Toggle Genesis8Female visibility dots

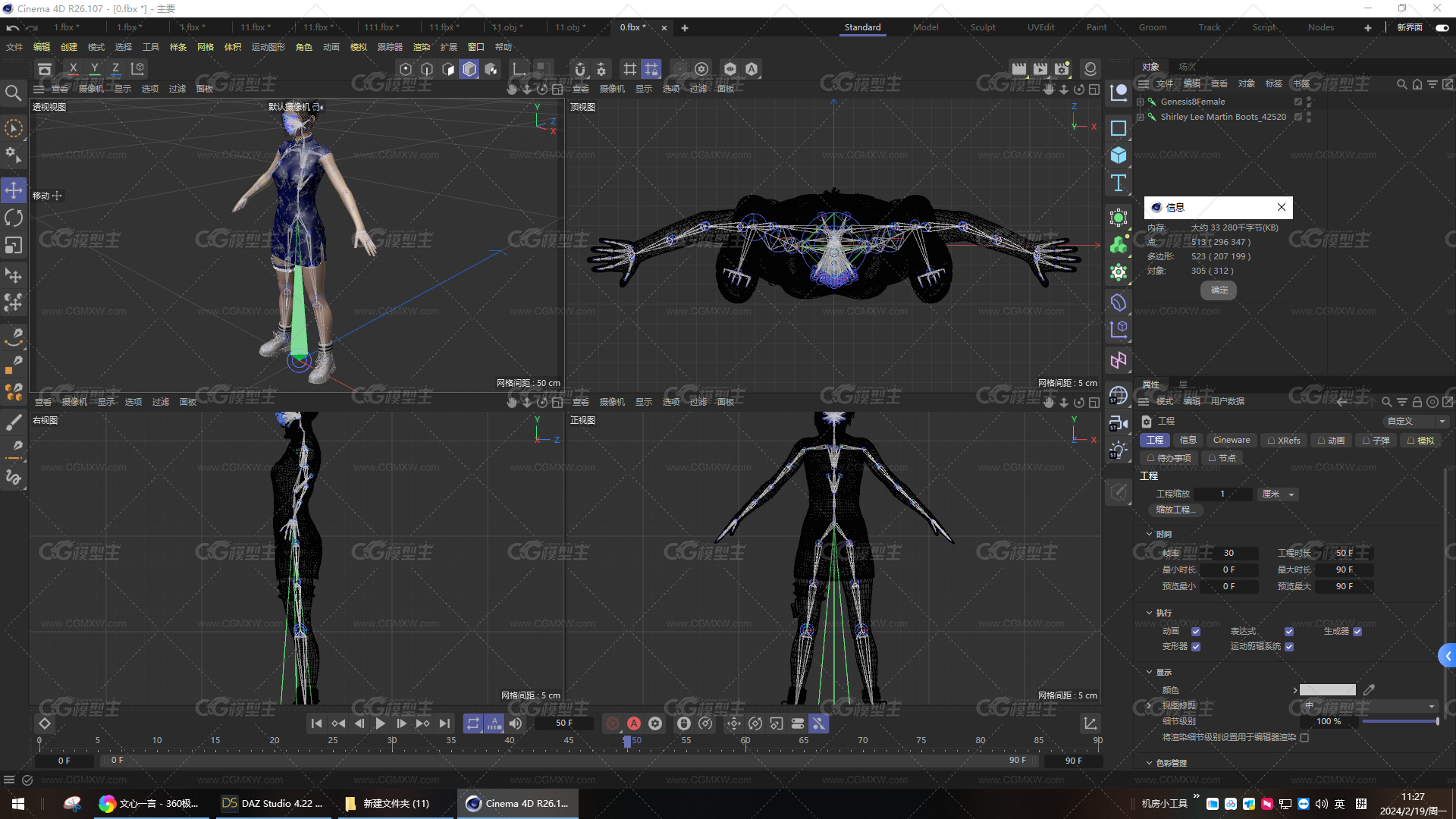pos(1309,102)
